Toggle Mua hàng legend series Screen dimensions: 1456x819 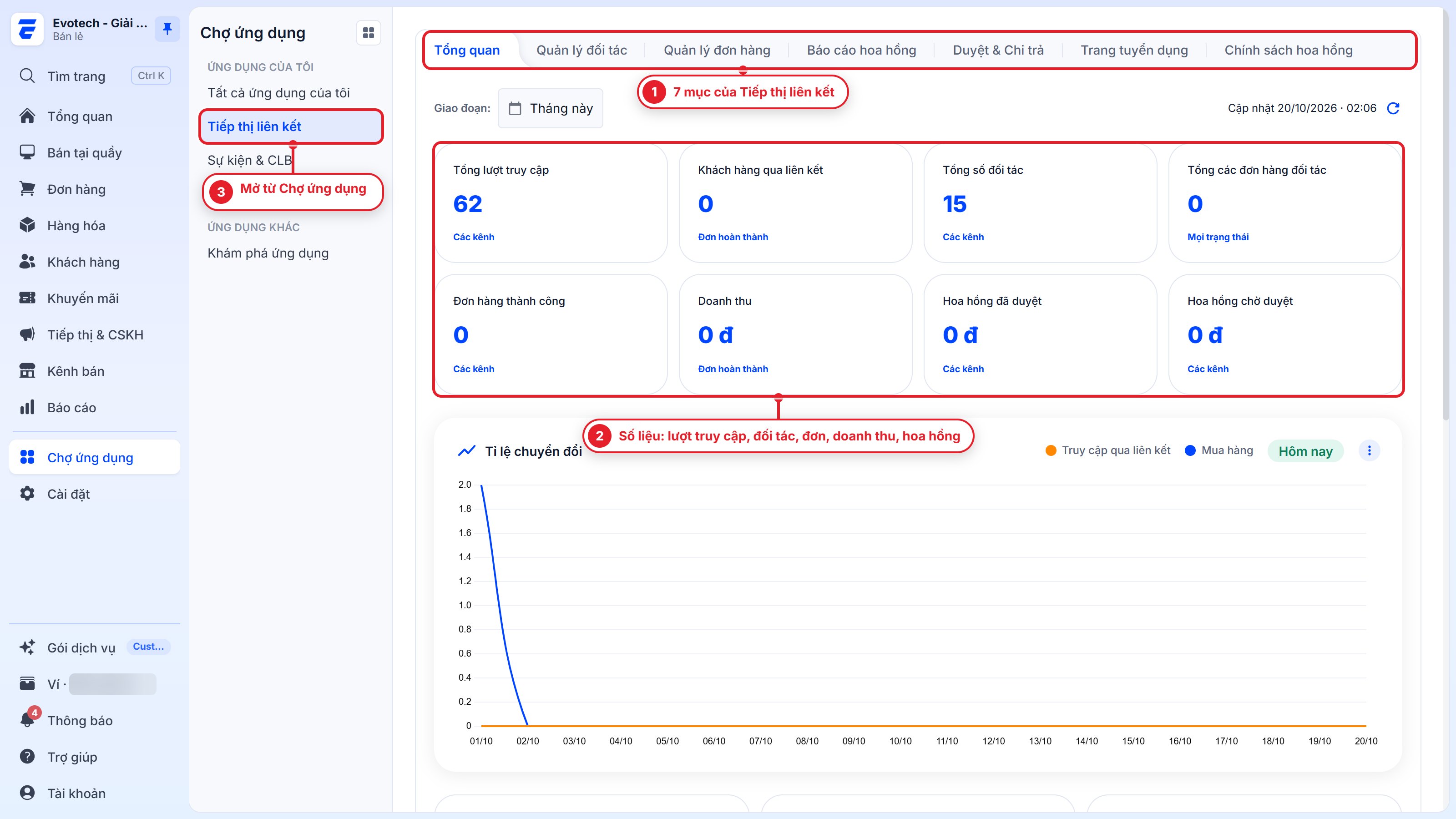(x=1219, y=450)
